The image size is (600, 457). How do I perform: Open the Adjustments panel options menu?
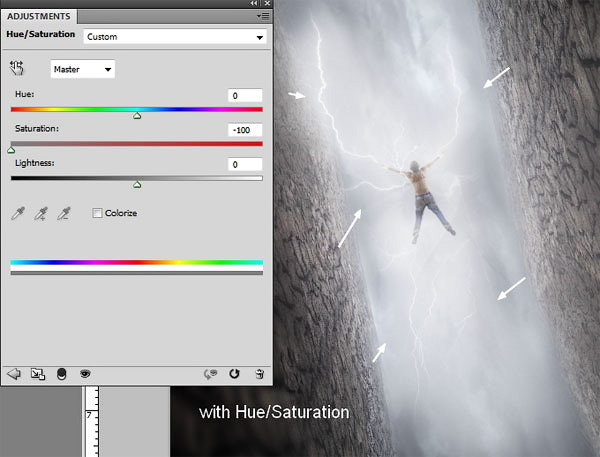[263, 16]
